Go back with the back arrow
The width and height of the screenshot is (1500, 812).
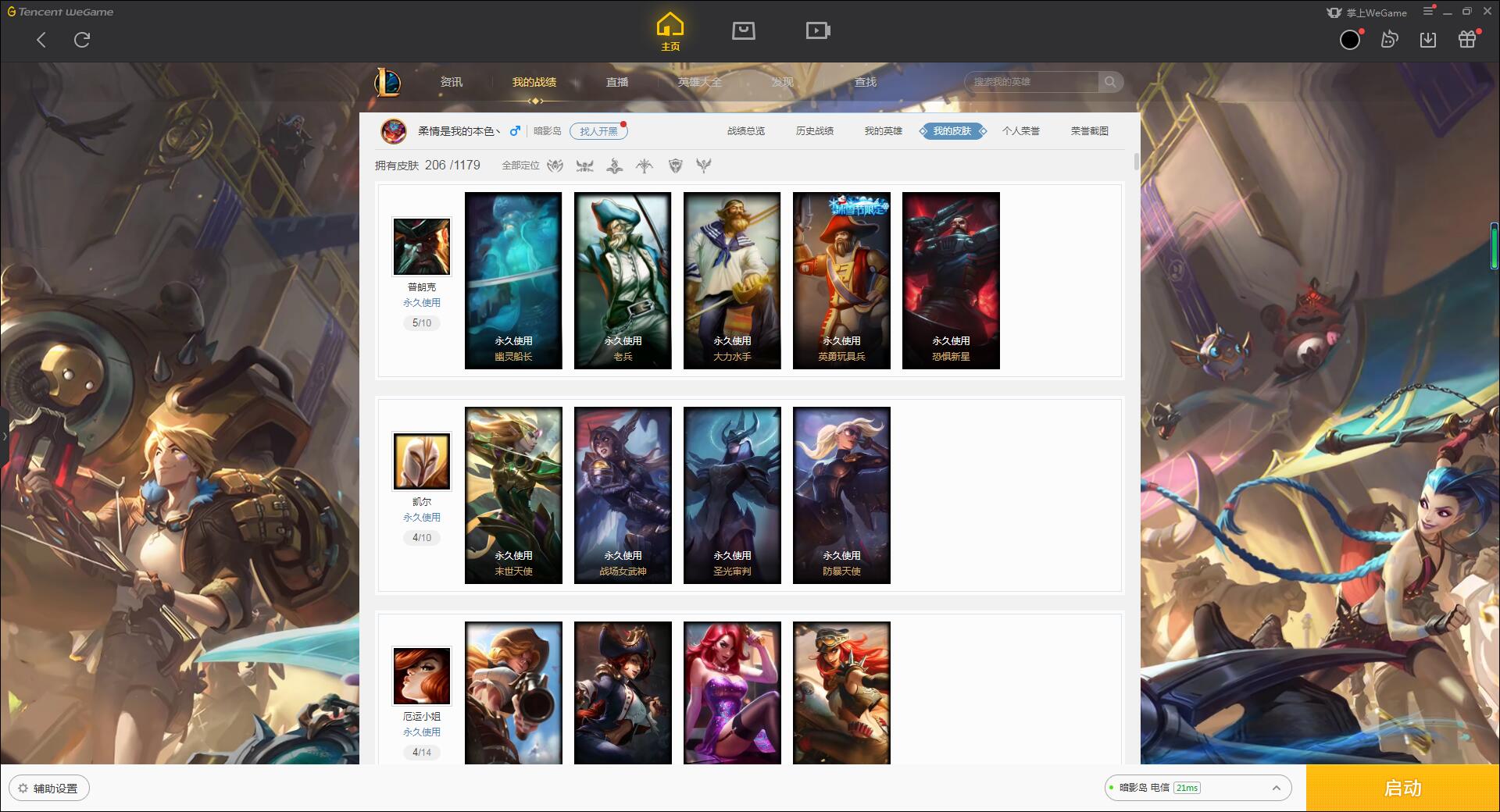point(41,40)
